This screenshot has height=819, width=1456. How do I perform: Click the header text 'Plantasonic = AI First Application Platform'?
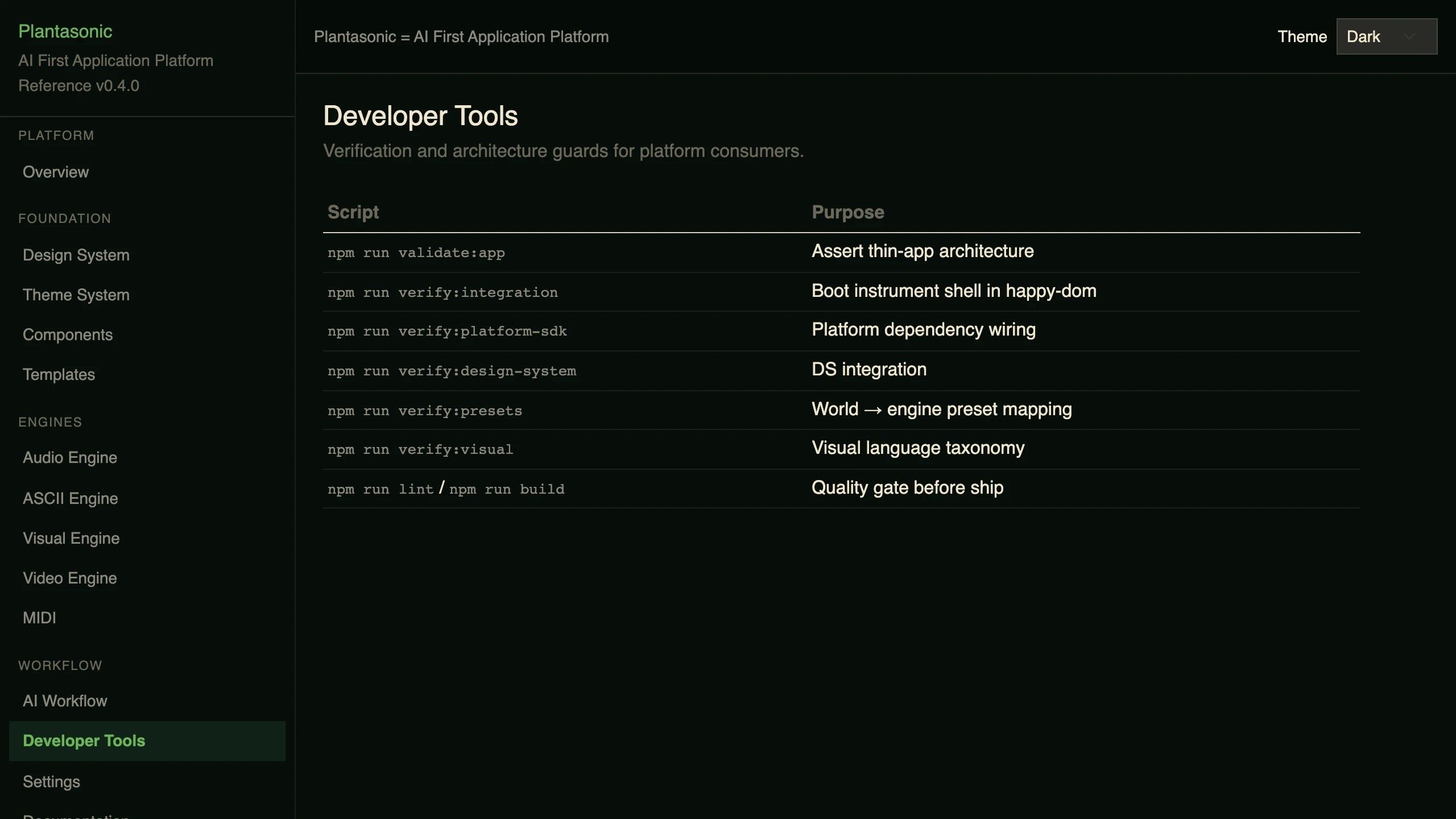pos(461,36)
